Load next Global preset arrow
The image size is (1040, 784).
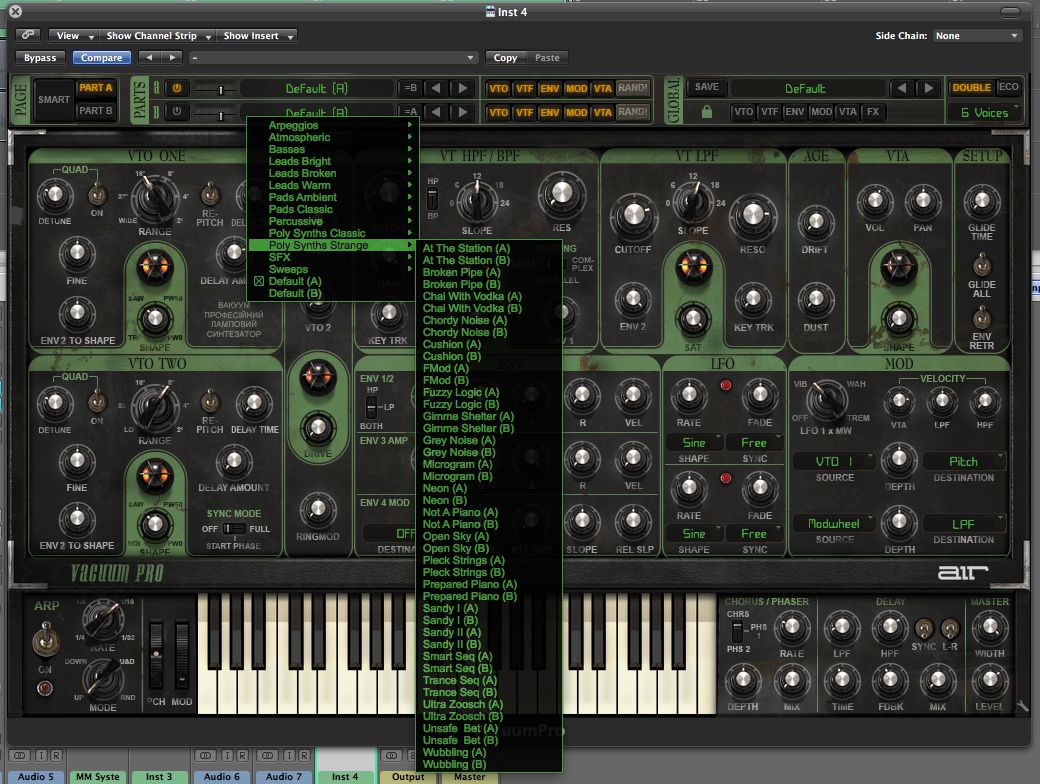pyautogui.click(x=929, y=88)
